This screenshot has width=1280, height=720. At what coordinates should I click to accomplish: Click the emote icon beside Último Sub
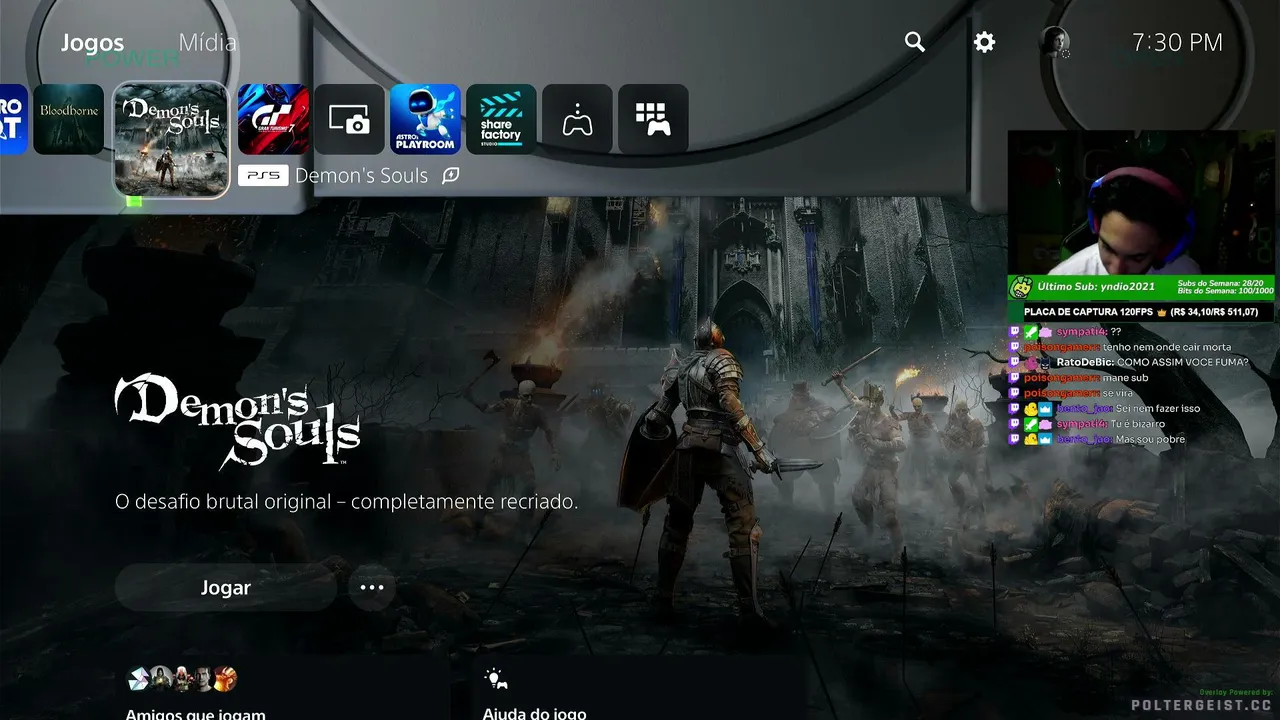(1022, 287)
